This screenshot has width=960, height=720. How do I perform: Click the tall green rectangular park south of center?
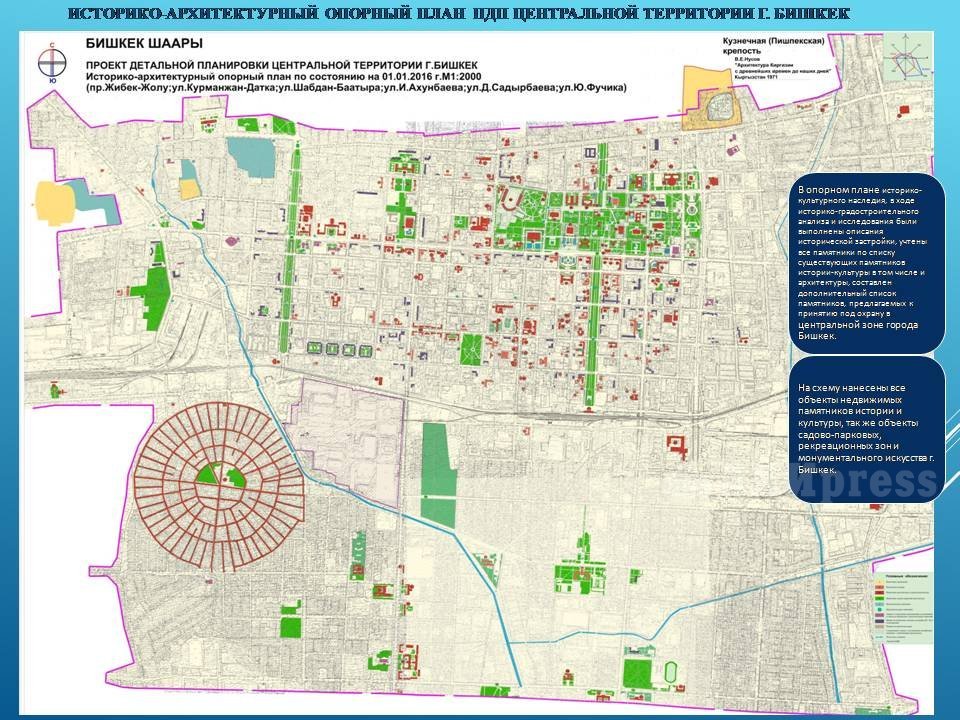[438, 473]
